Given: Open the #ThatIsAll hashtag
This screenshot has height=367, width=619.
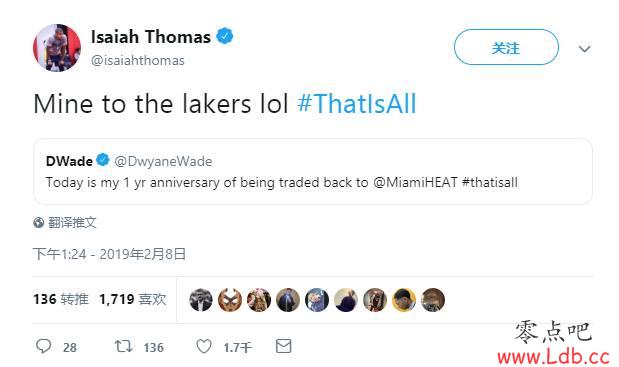Looking at the screenshot, I should (356, 104).
